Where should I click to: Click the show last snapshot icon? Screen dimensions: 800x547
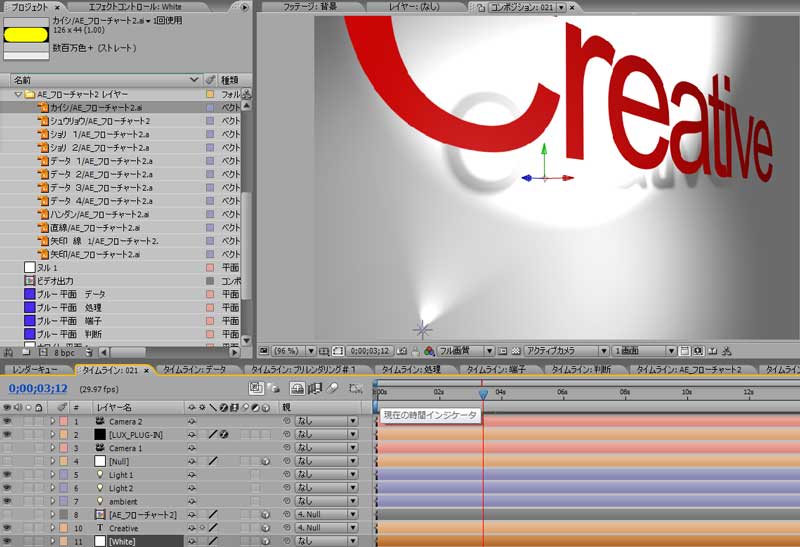[x=415, y=351]
